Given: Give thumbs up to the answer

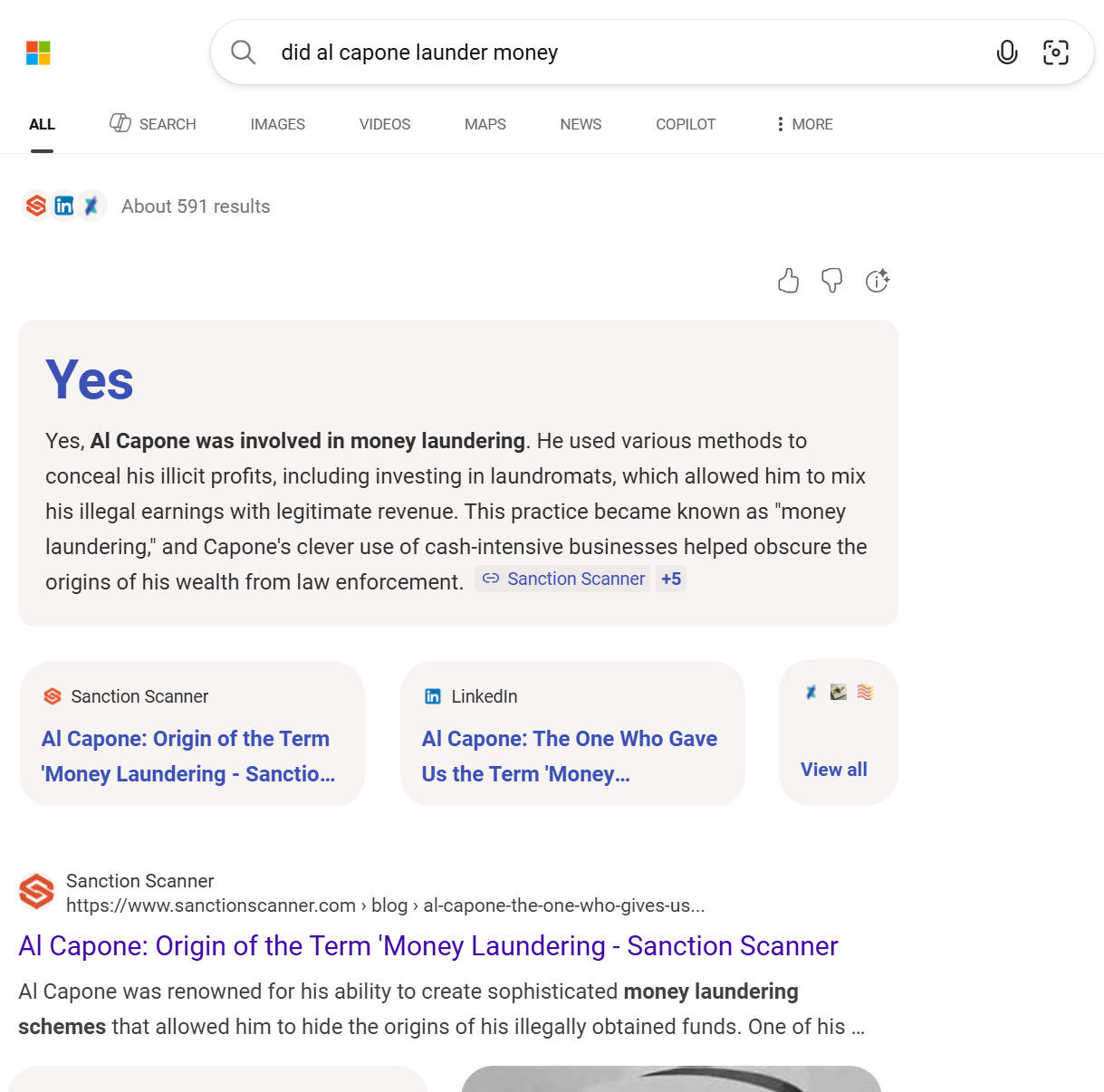Looking at the screenshot, I should (788, 281).
